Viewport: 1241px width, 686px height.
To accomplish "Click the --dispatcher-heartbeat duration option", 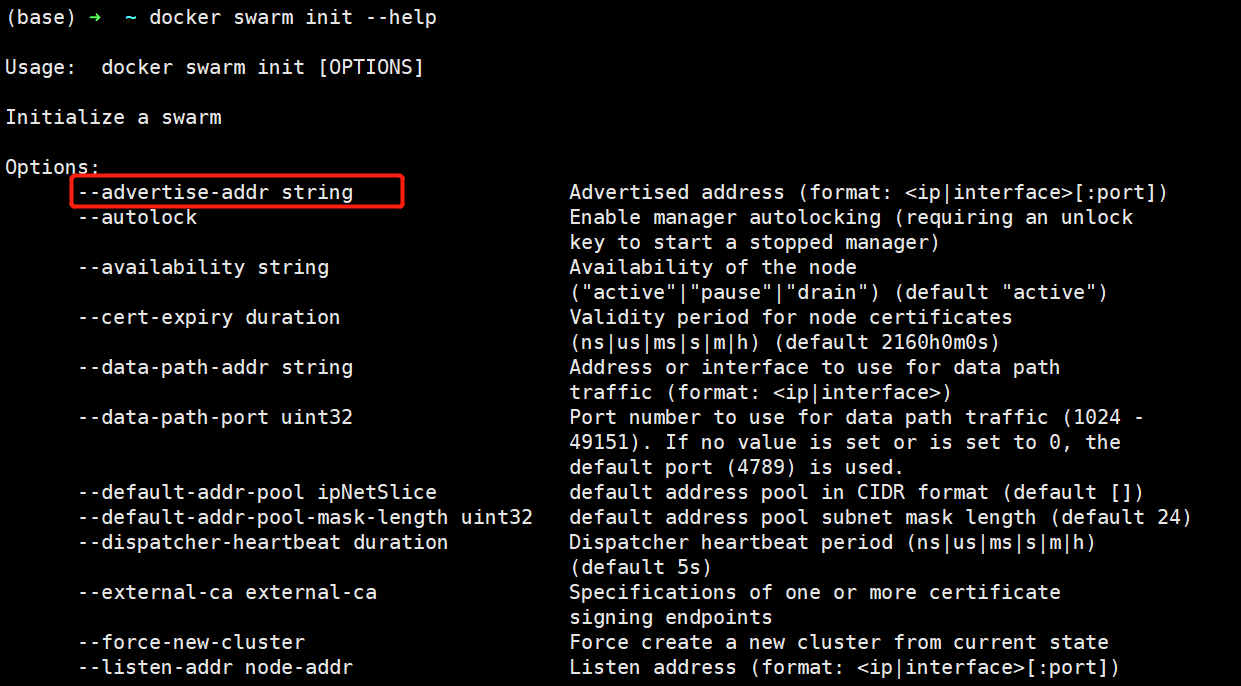I will tap(264, 542).
